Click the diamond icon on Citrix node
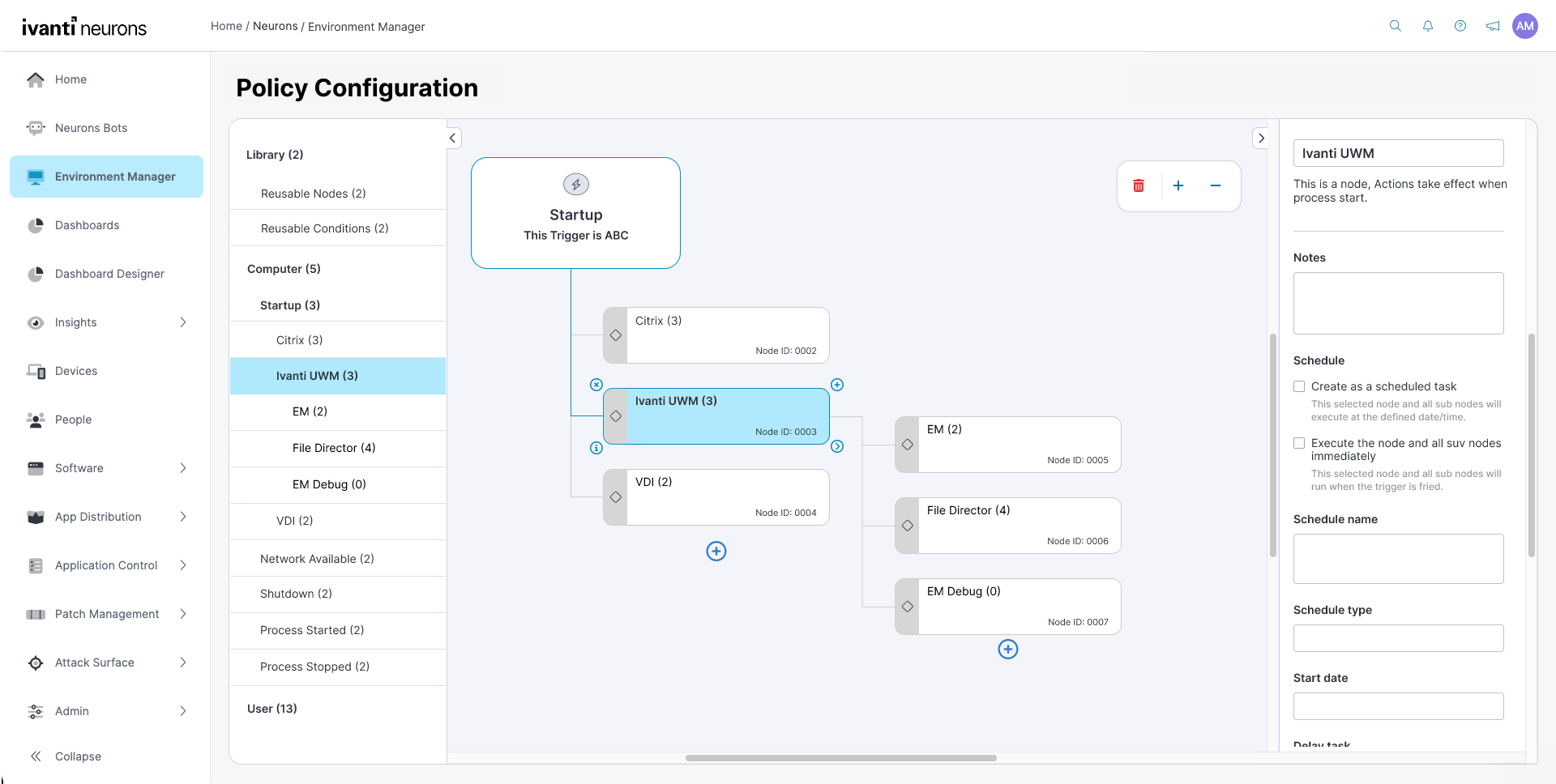Viewport: 1556px width, 784px height. tap(616, 335)
